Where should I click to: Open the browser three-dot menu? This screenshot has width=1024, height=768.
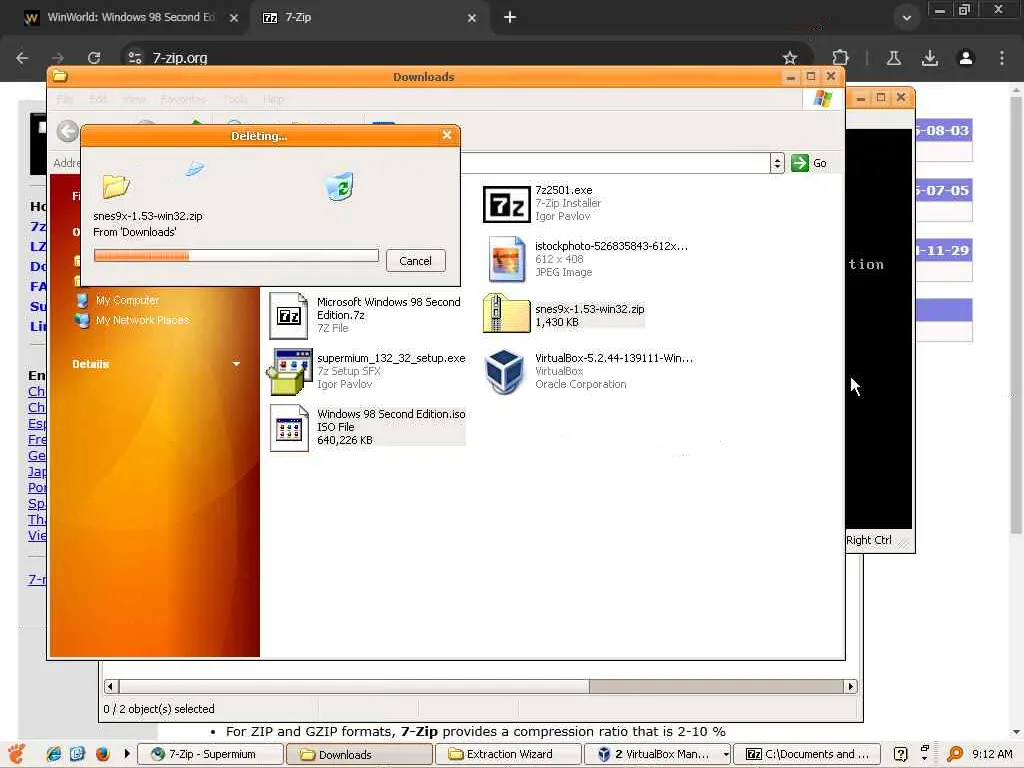point(1002,57)
